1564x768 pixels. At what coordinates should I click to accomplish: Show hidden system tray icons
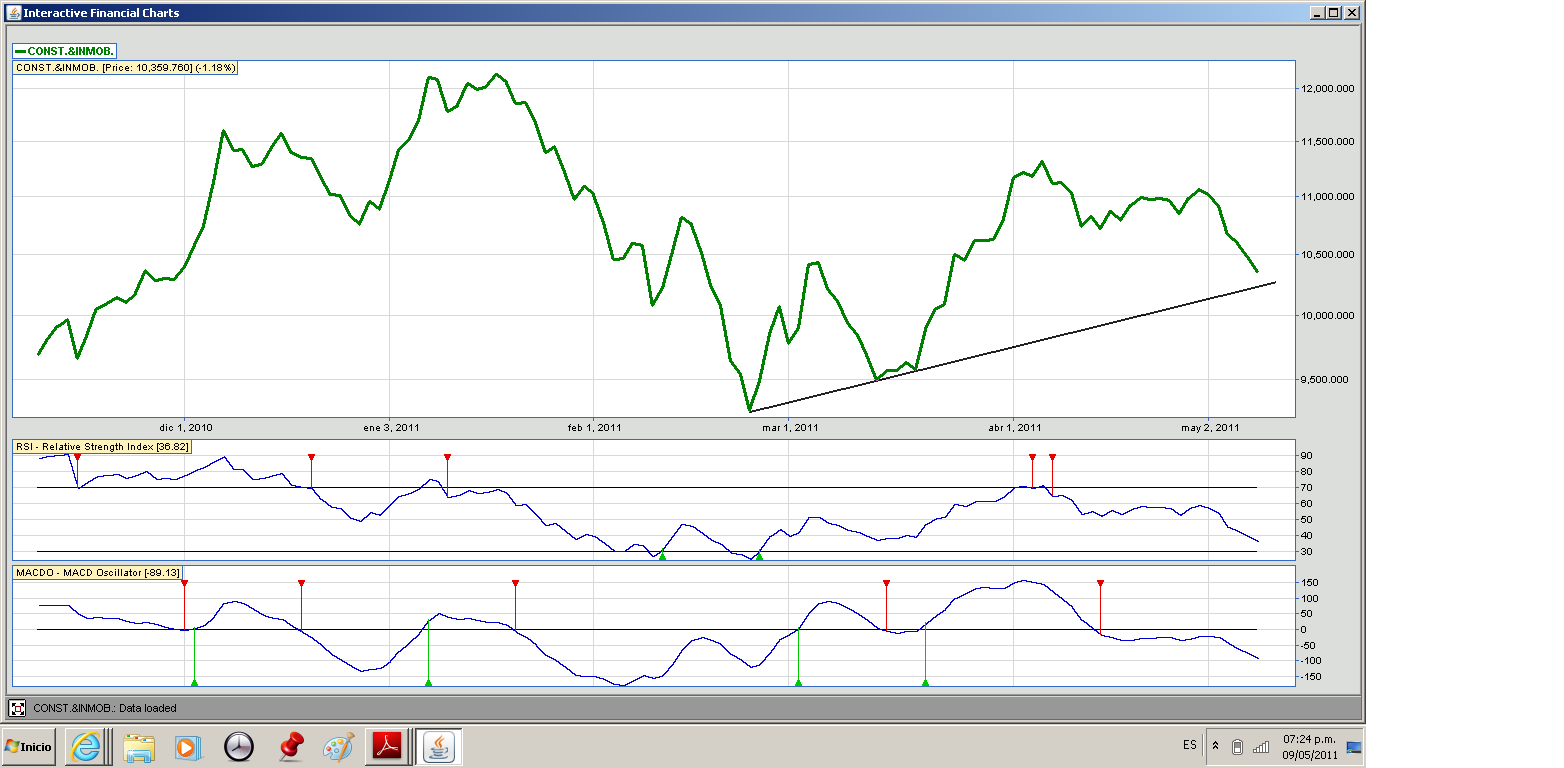[1215, 746]
